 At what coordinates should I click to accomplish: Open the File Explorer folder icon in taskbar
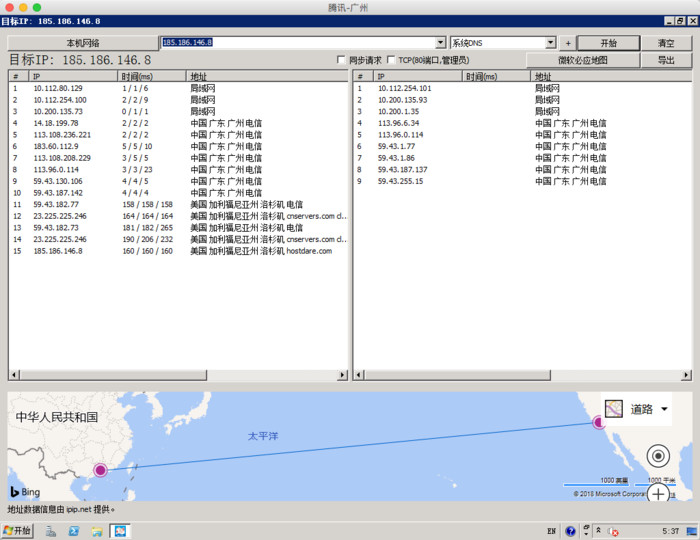coord(97,531)
